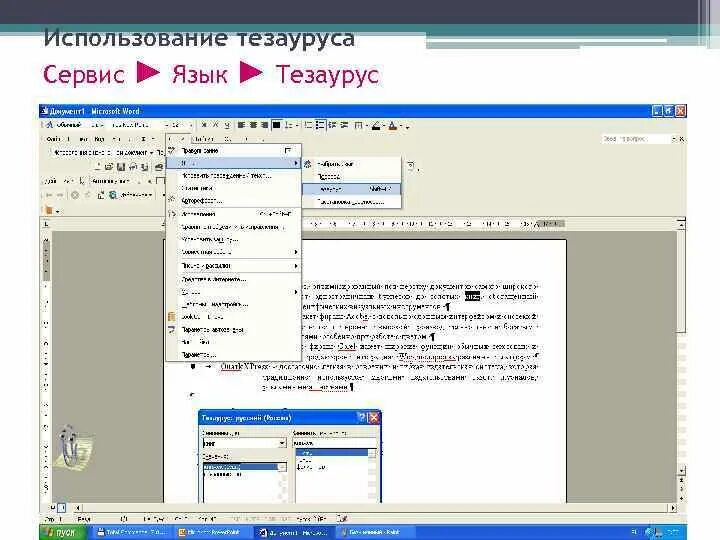
Task: Open the Избранное favorites dropdown
Action: click(x=138, y=195)
